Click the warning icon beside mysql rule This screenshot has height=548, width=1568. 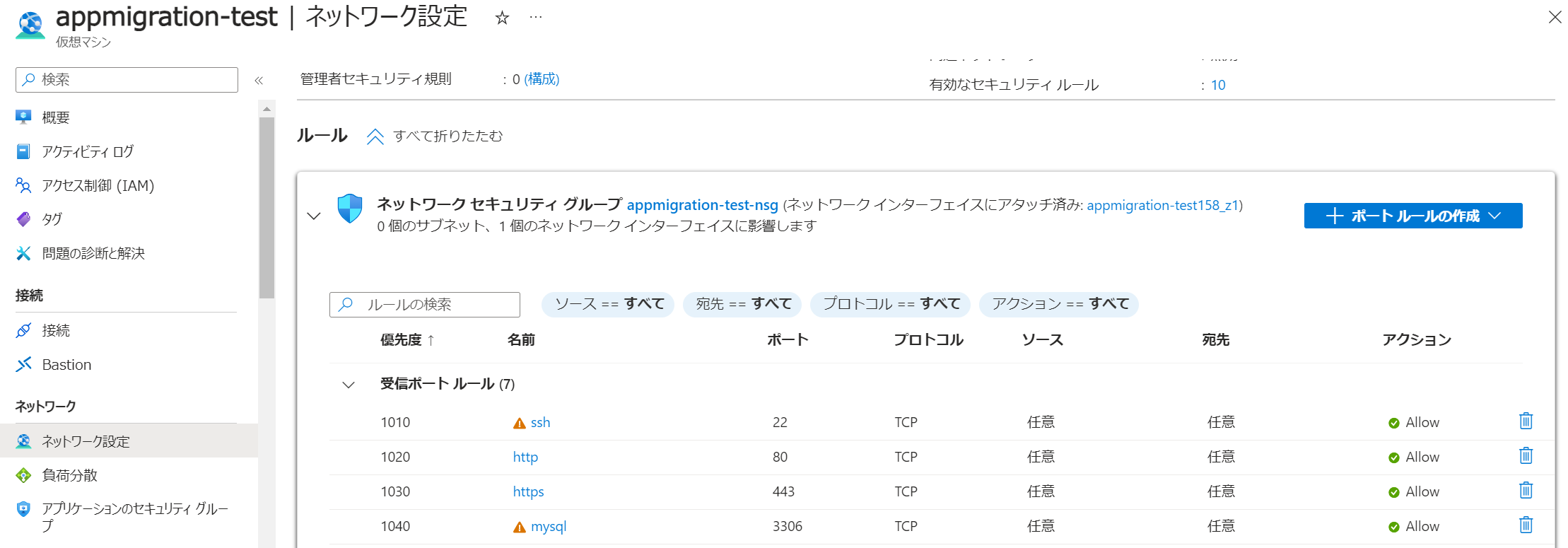[x=520, y=527]
